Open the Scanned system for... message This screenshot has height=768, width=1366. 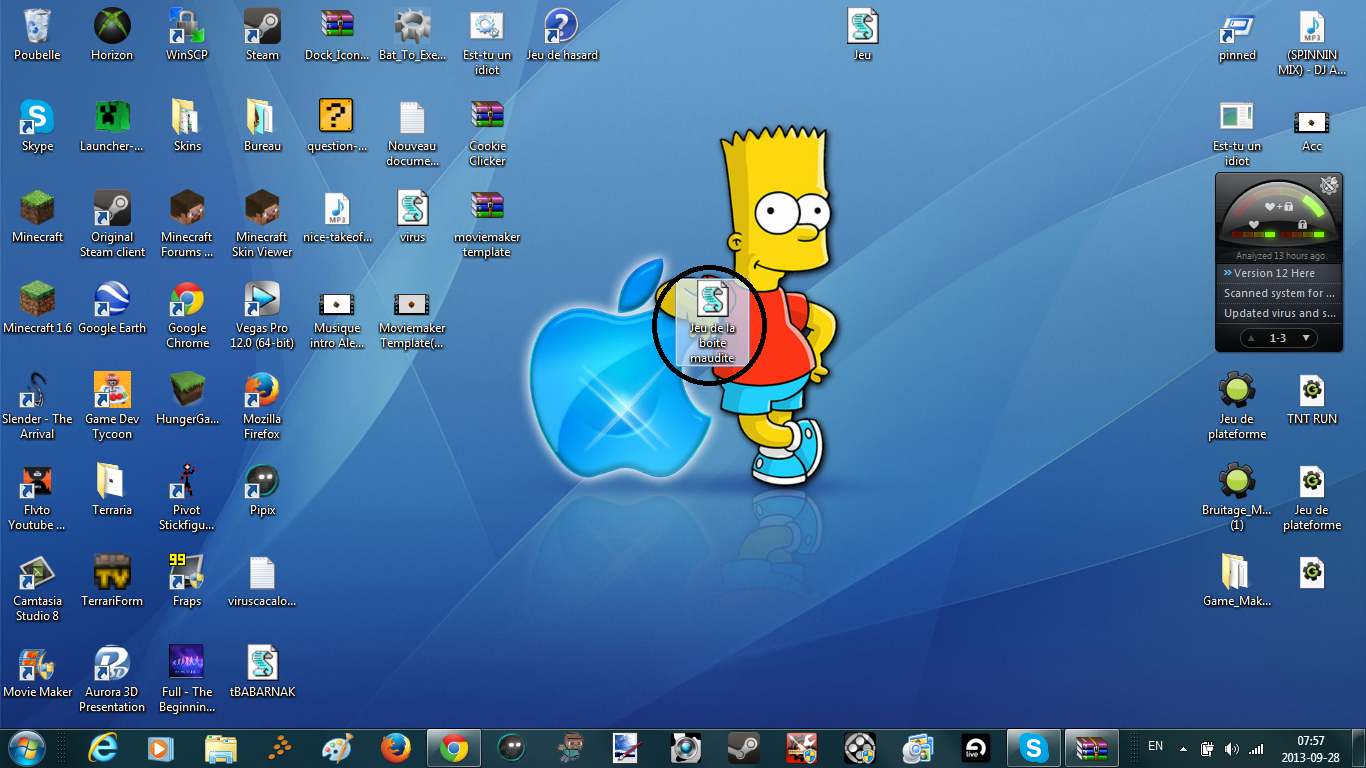pos(1279,293)
